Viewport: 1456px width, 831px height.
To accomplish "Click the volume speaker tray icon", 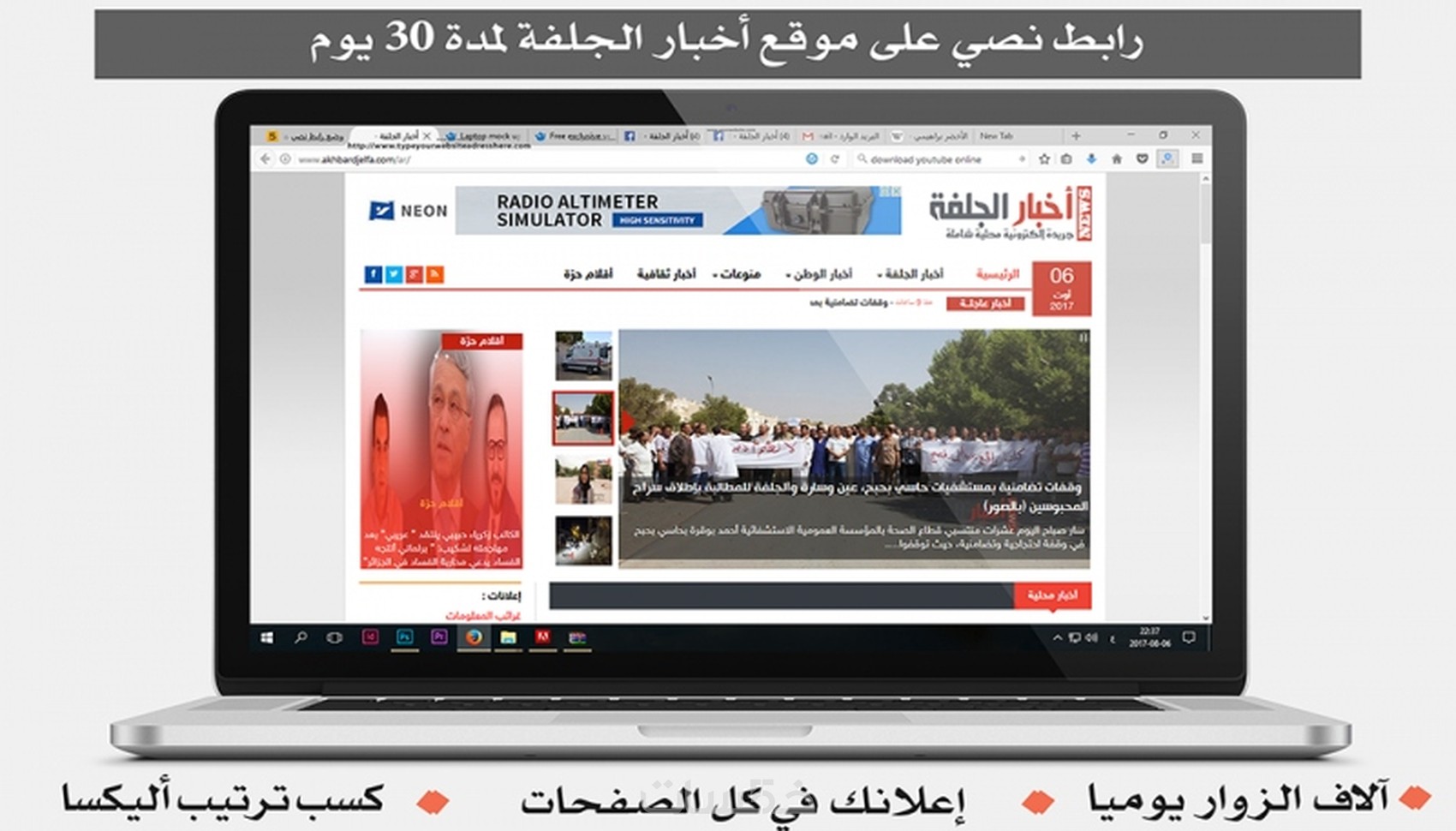I will 1091,637.
